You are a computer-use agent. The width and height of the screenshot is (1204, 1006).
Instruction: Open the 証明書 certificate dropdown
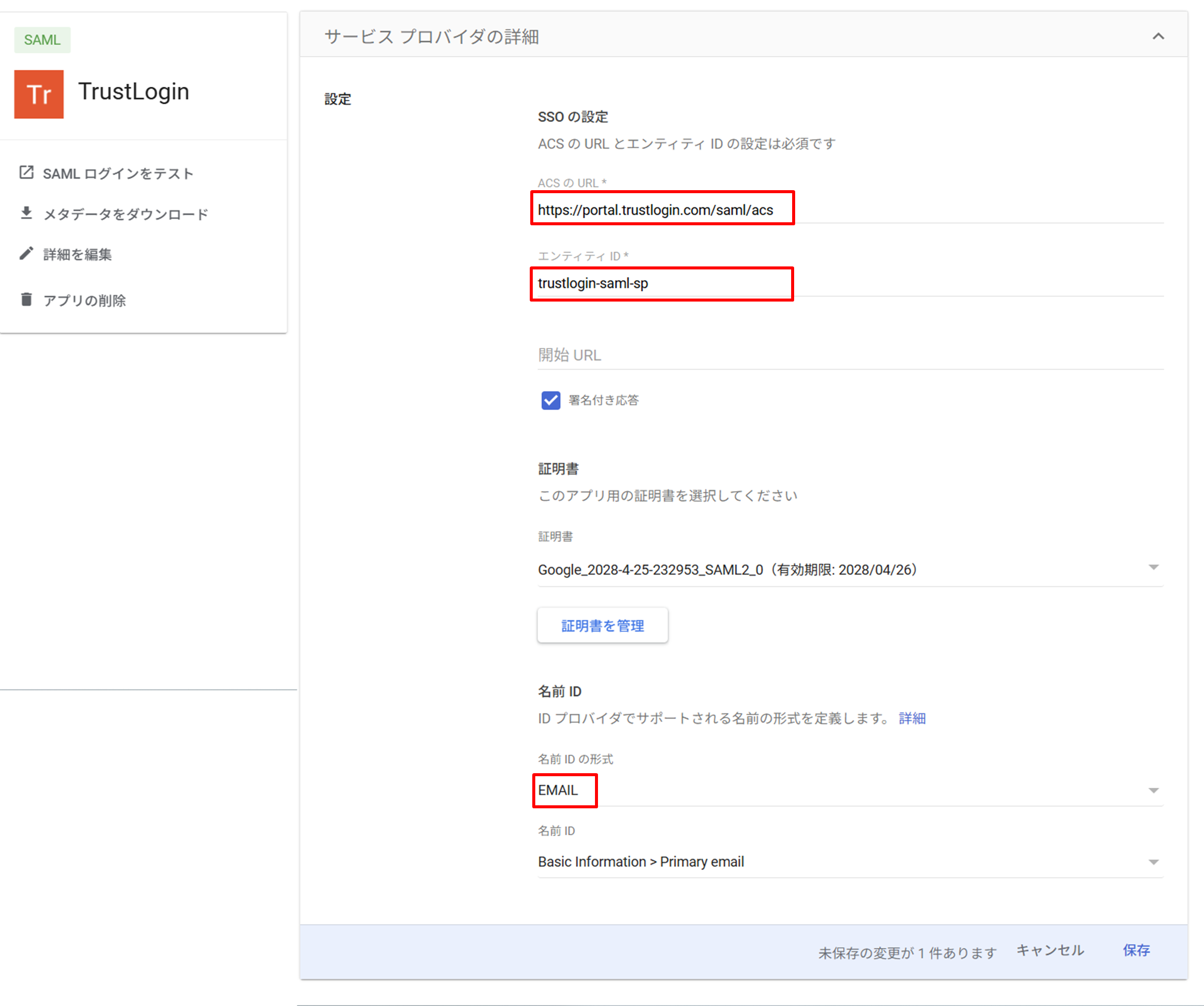tap(851, 569)
